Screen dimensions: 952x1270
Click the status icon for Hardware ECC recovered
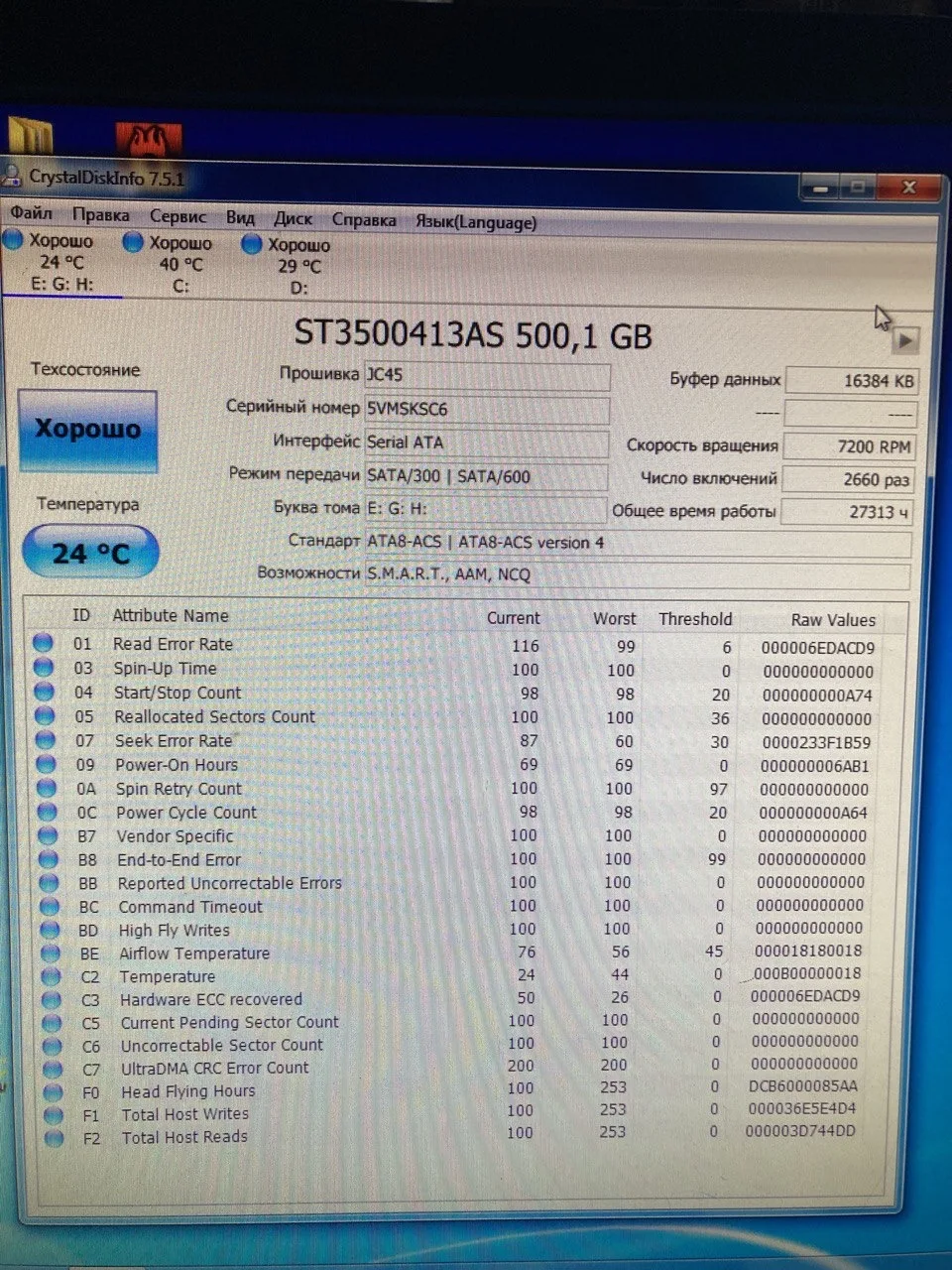52,999
